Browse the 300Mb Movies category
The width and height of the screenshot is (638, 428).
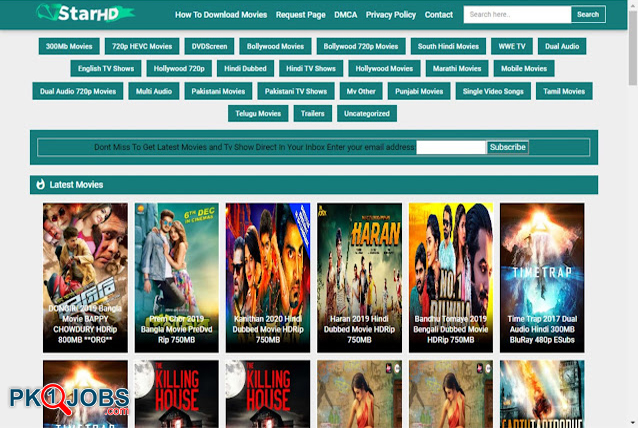(x=69, y=46)
